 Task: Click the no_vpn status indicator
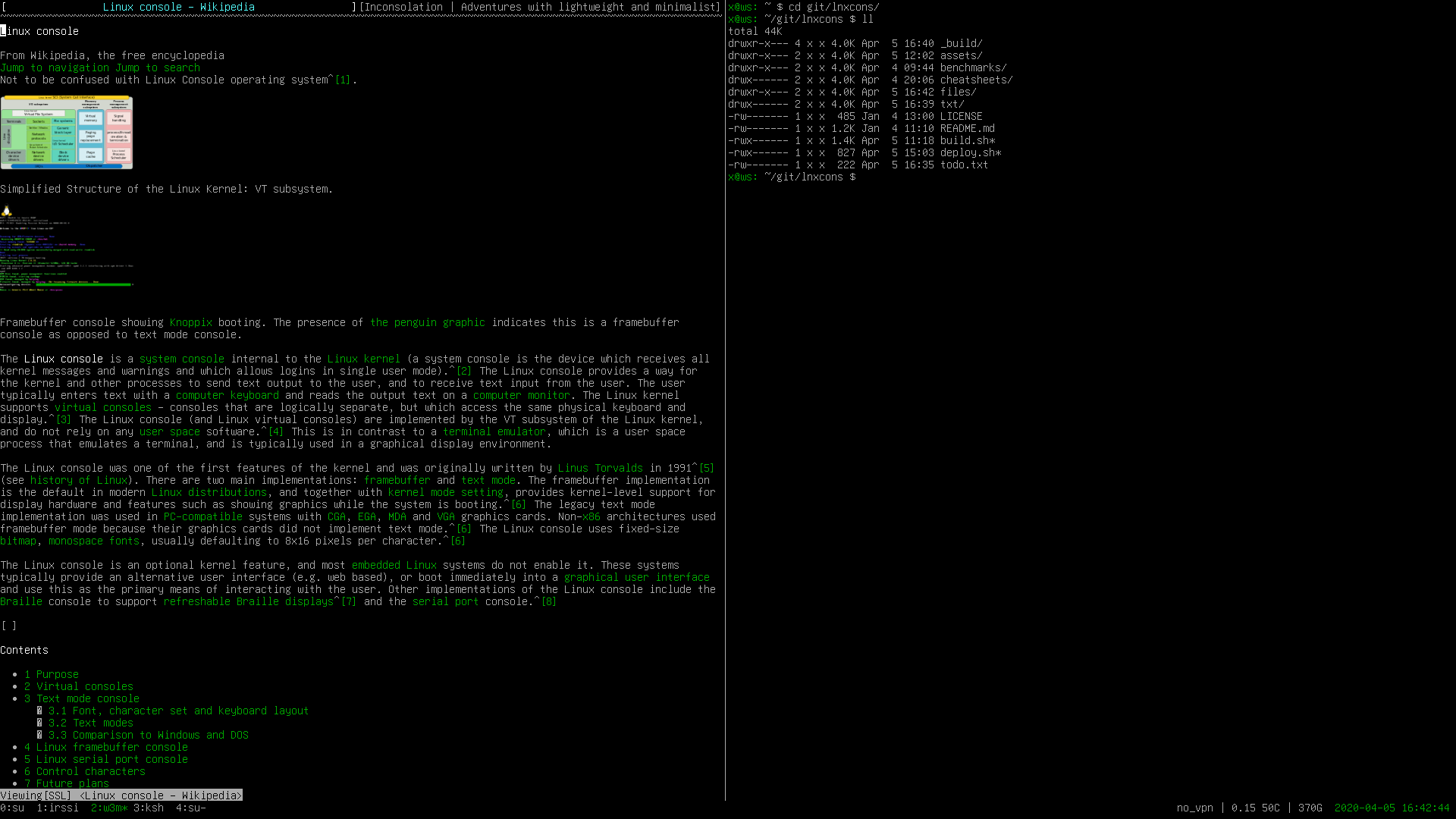(1194, 808)
